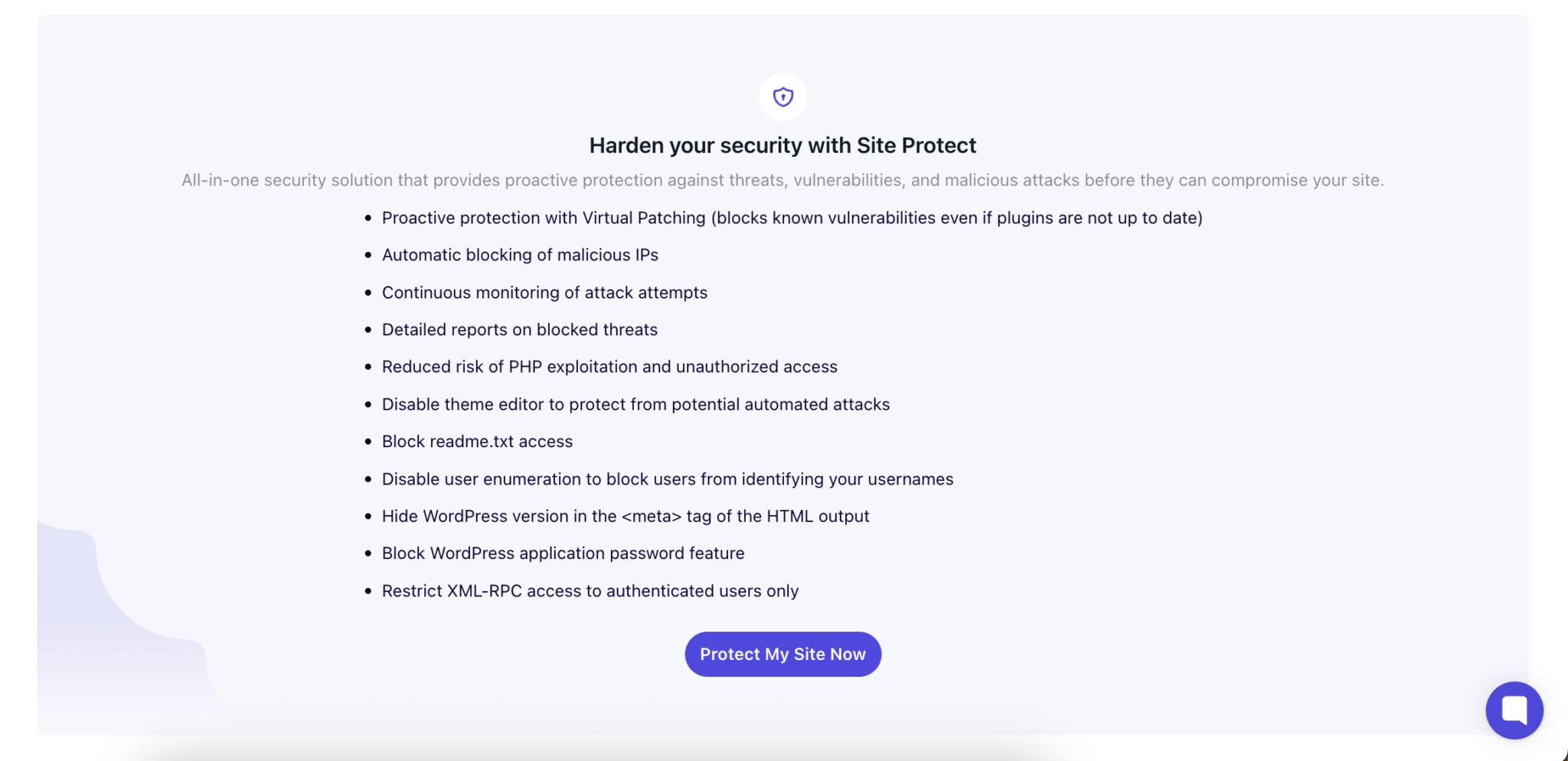
Task: Select the Block WordPress application password item
Action: point(563,553)
